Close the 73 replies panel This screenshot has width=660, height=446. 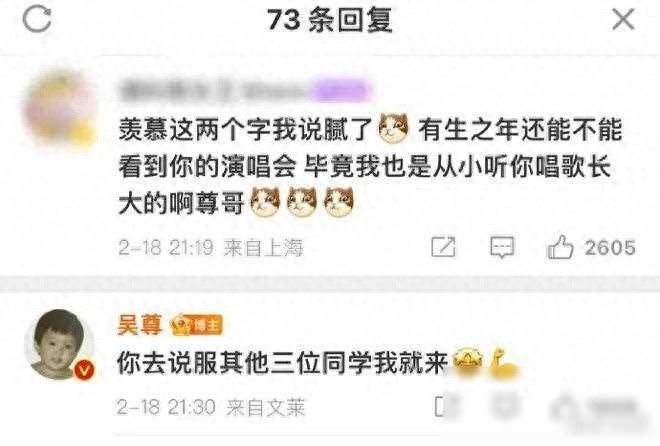tap(623, 19)
